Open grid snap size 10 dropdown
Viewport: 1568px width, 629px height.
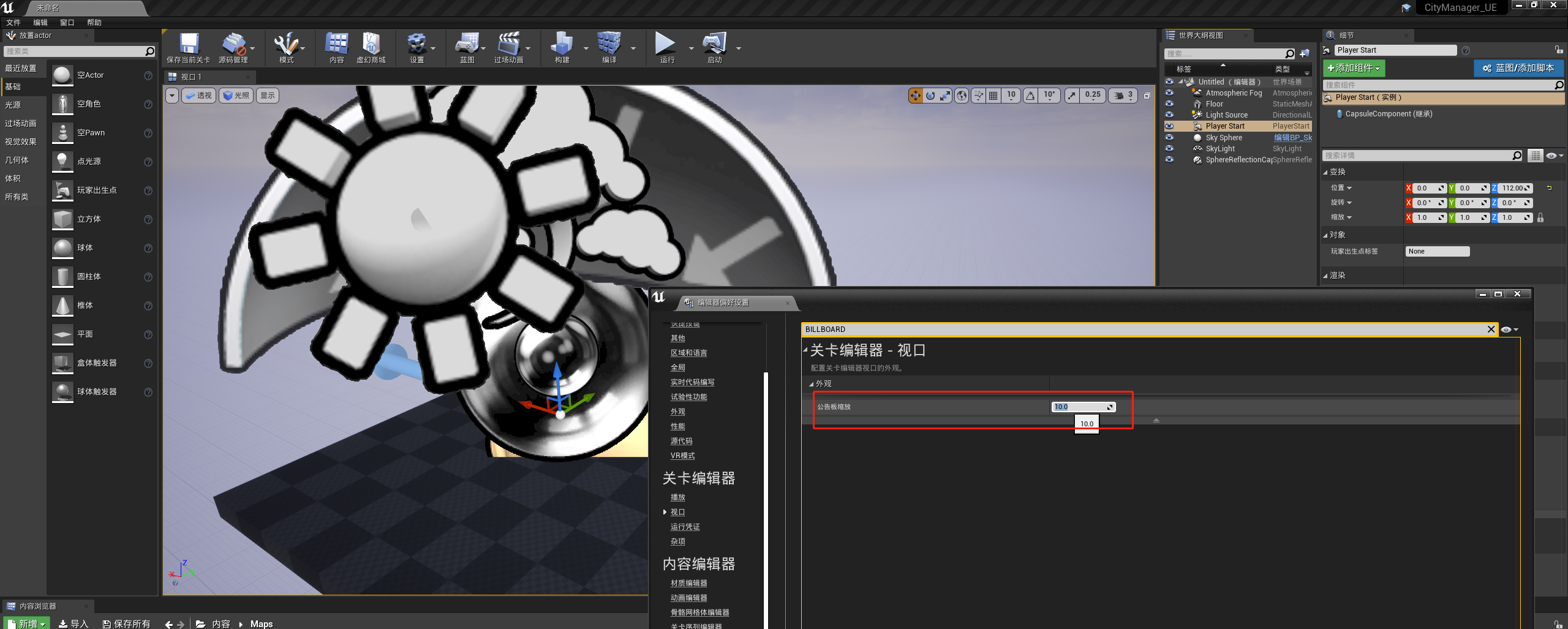[x=1011, y=96]
